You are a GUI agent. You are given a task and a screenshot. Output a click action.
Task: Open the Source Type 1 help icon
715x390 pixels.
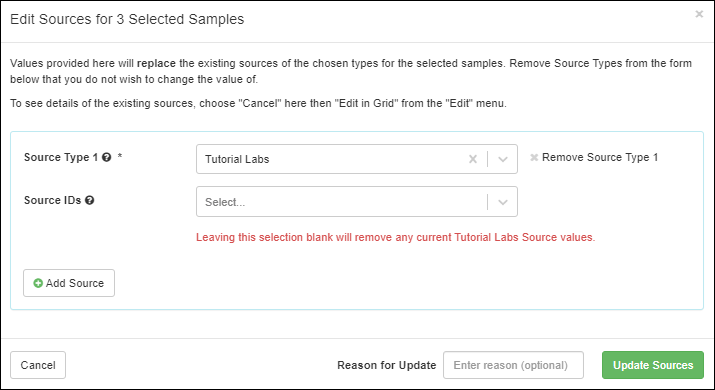(x=107, y=157)
